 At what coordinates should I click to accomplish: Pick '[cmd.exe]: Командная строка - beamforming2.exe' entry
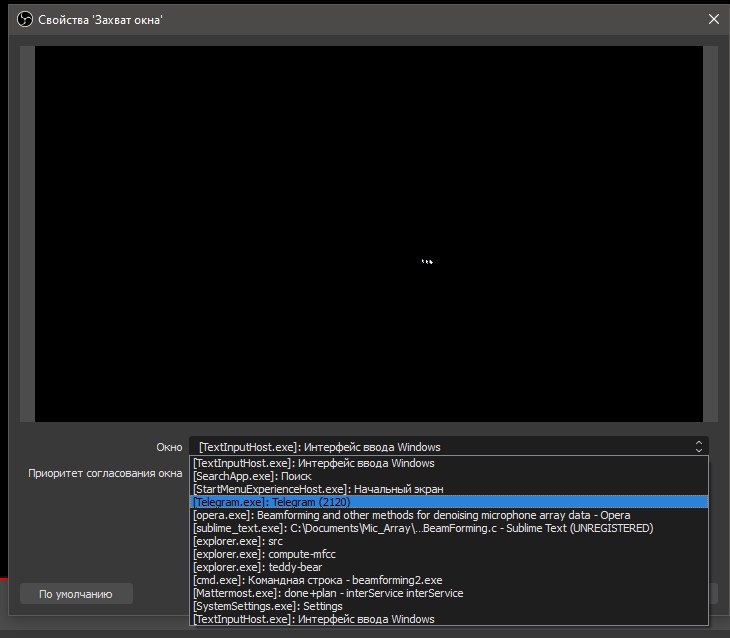click(x=449, y=580)
